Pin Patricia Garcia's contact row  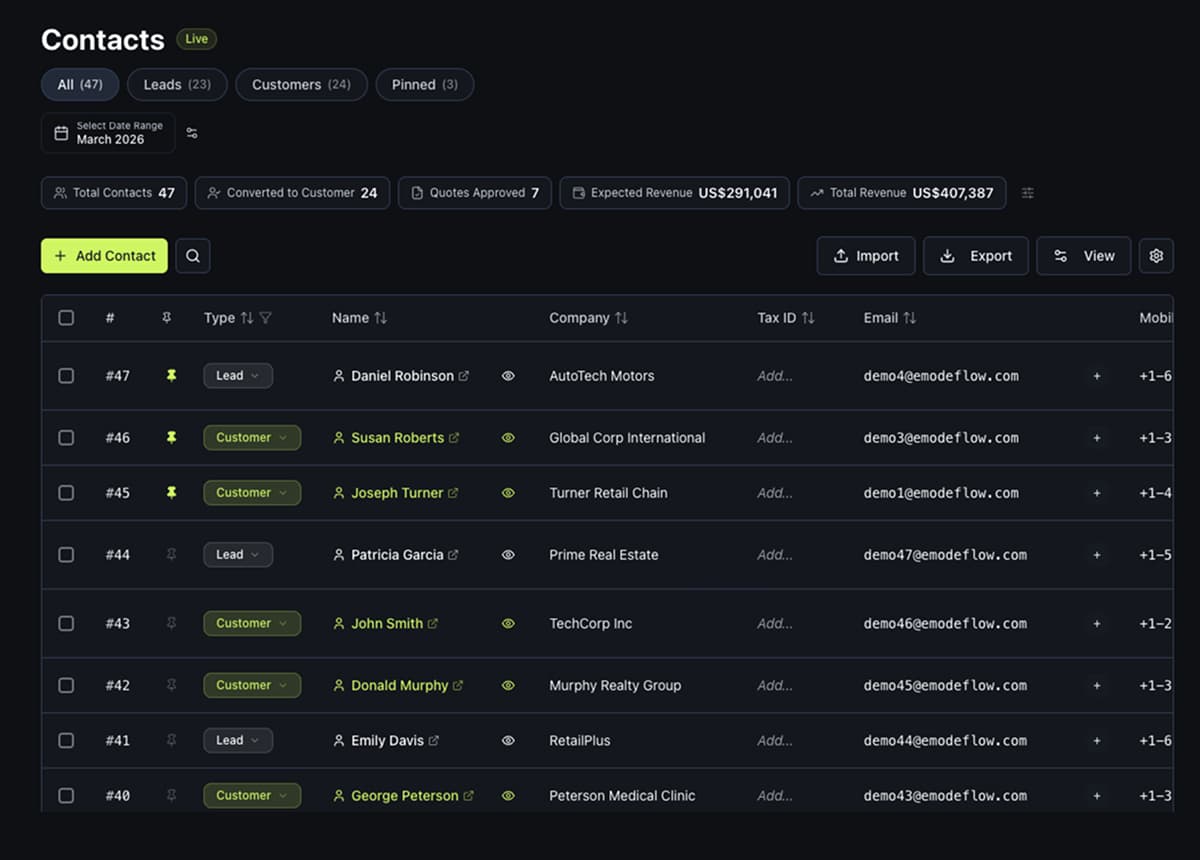click(171, 554)
